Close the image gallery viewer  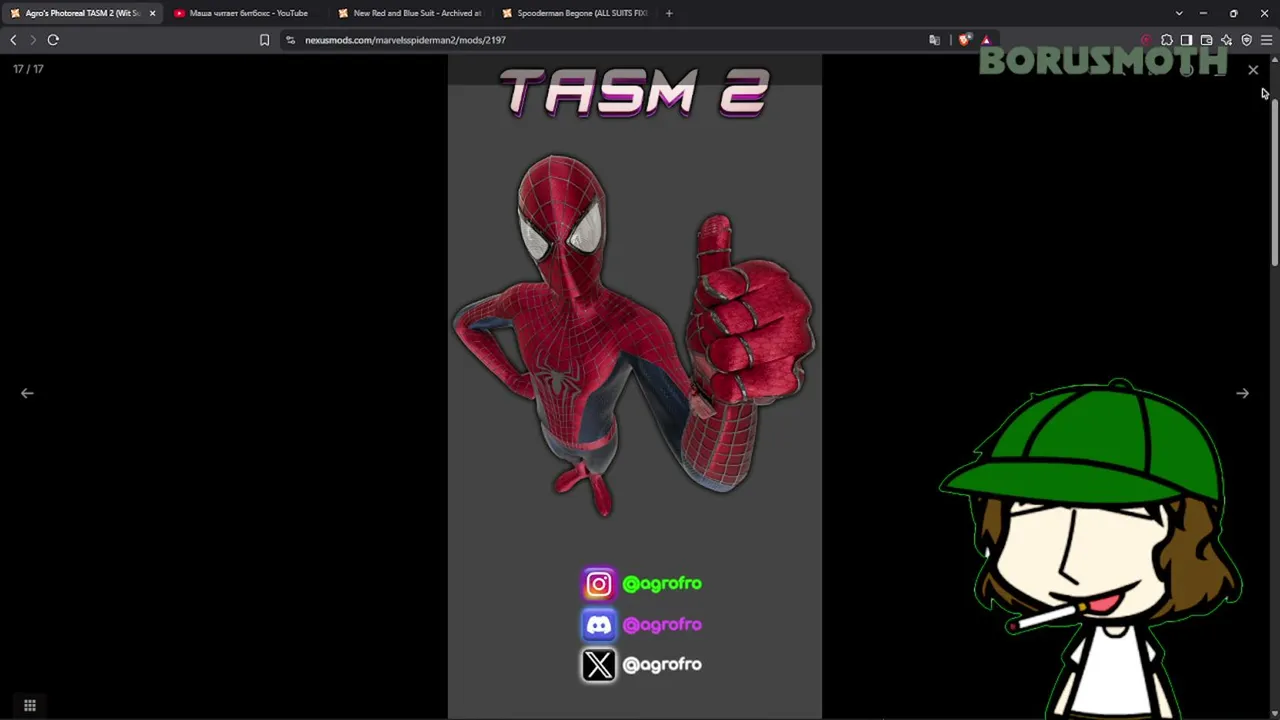pyautogui.click(x=1253, y=70)
